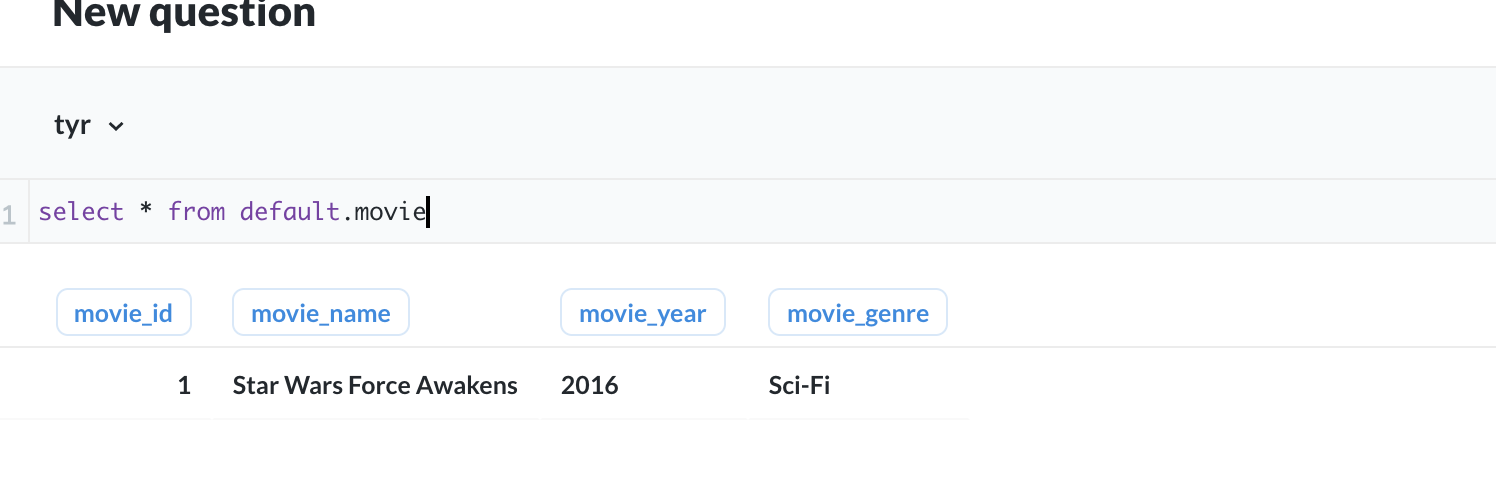Sort by the movie_id column header

coord(123,313)
